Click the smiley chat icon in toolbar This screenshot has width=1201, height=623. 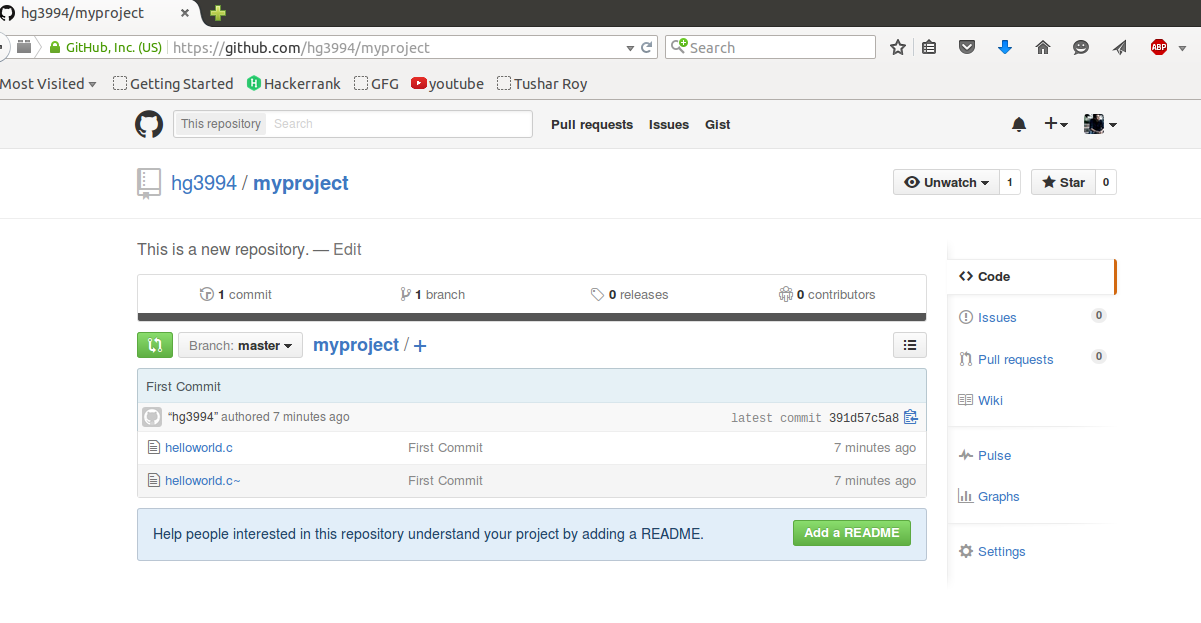[1081, 47]
